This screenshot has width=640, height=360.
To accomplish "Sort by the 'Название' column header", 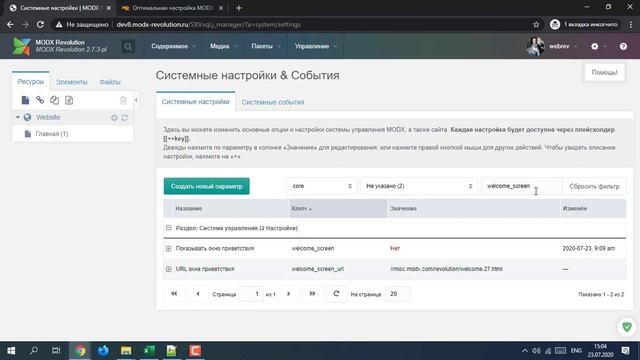I will coord(231,209).
